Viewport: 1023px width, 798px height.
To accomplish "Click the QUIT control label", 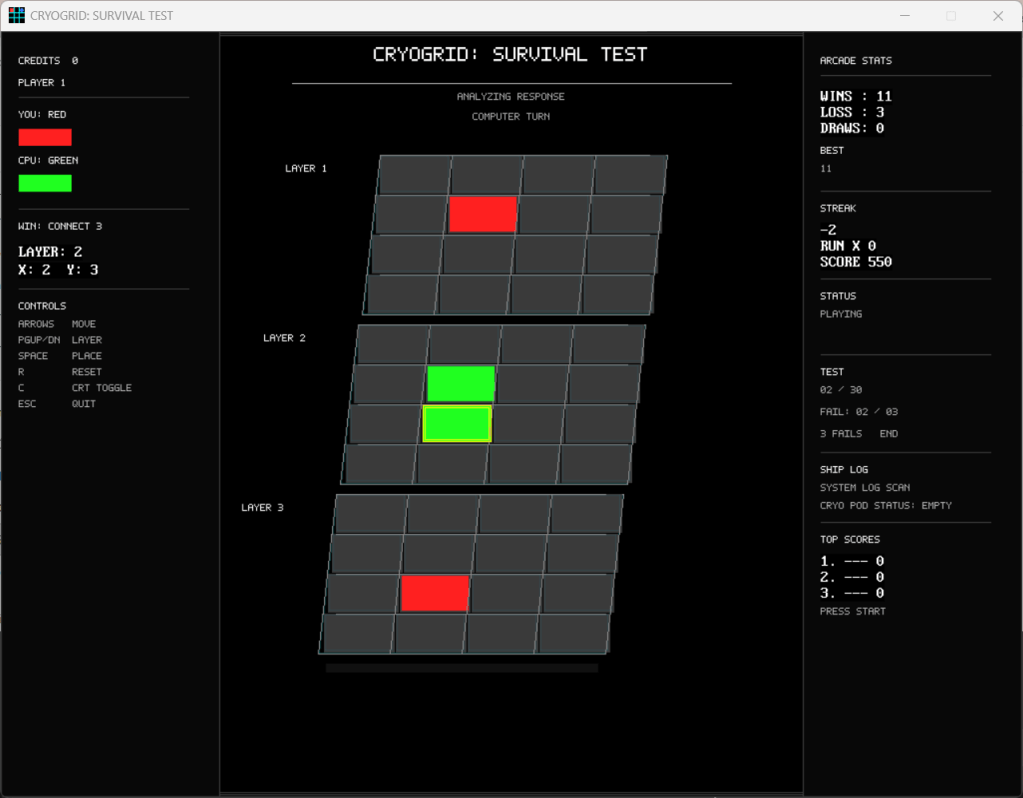I will pos(84,404).
